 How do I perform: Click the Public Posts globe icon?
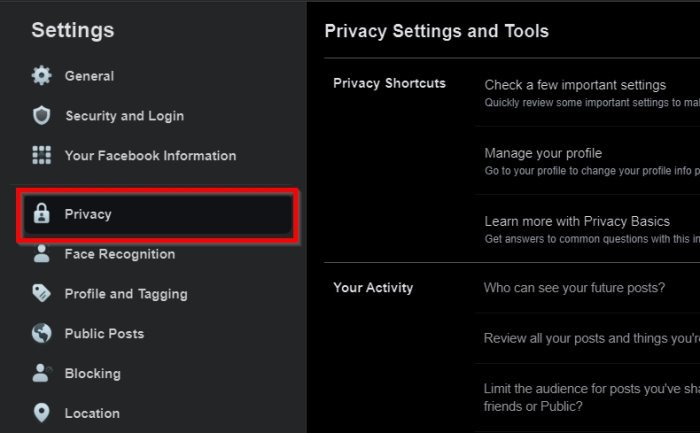(41, 334)
